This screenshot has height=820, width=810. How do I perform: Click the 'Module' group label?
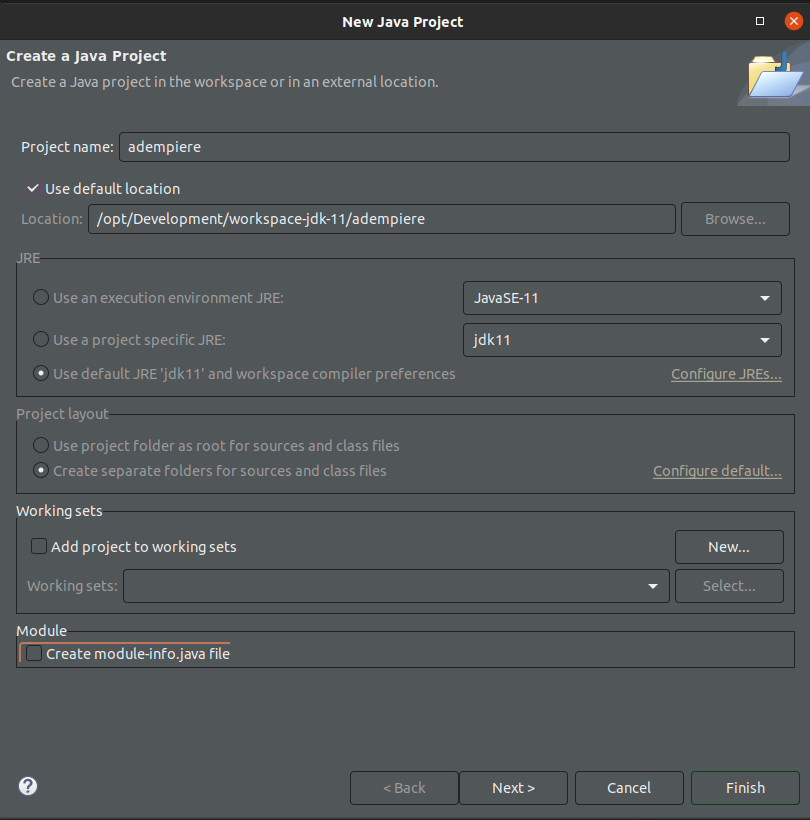coord(41,631)
